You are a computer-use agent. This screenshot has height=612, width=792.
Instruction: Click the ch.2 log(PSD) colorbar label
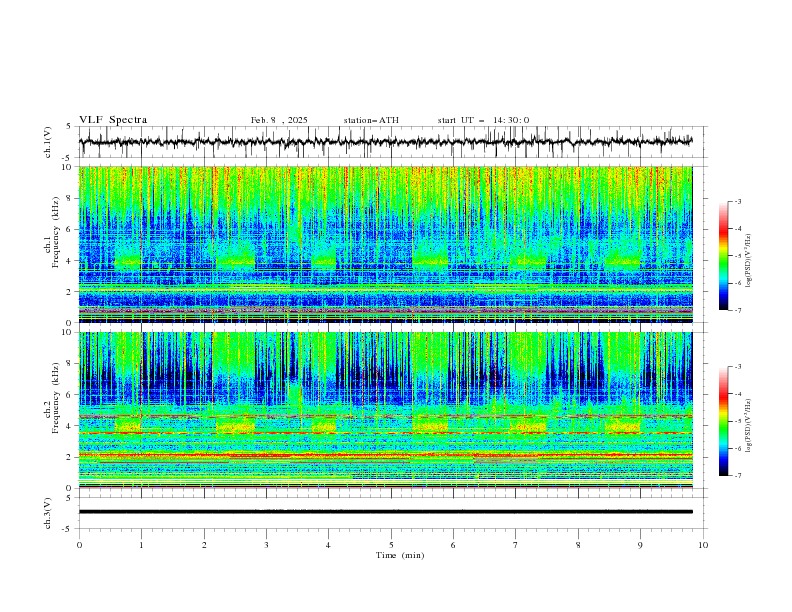[x=749, y=426]
